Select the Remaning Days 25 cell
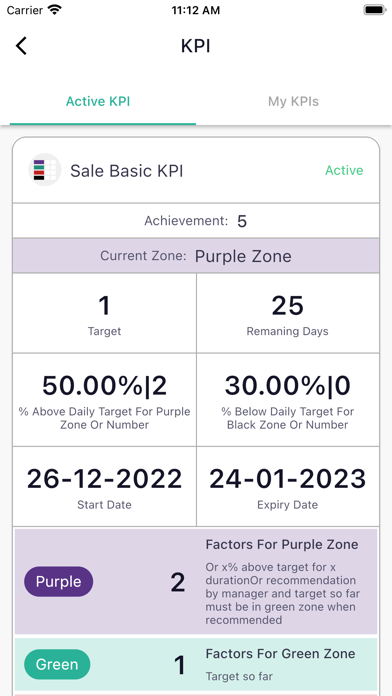392x696 pixels. (288, 313)
